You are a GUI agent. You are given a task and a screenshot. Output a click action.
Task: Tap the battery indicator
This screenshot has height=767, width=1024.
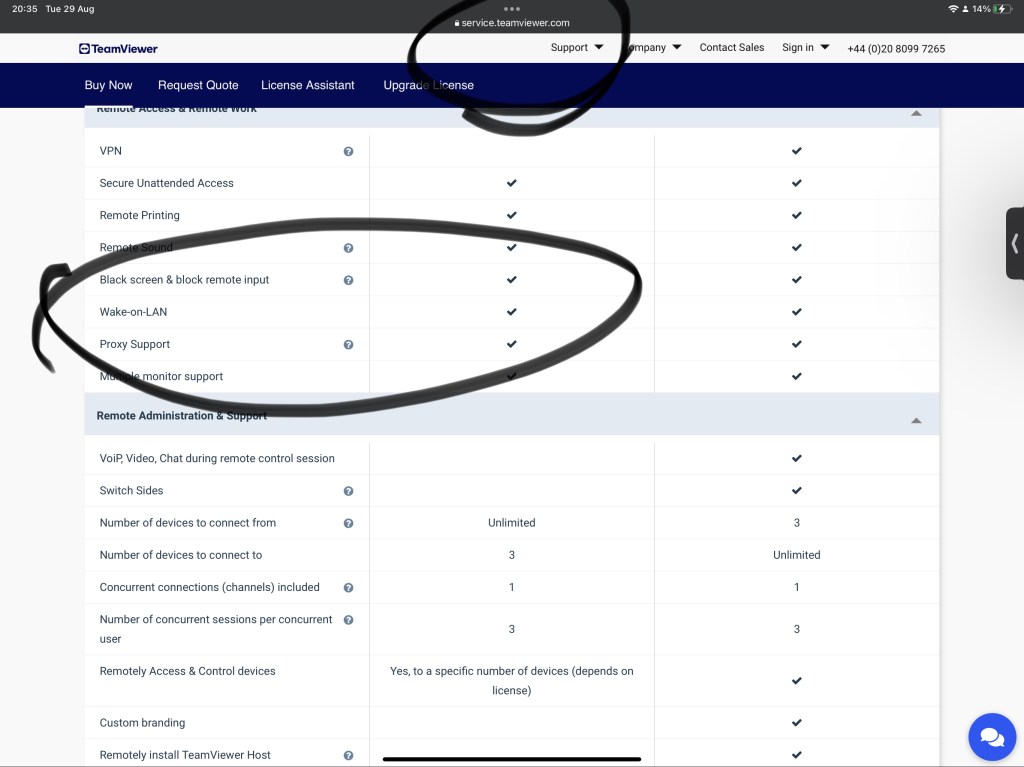[1002, 9]
